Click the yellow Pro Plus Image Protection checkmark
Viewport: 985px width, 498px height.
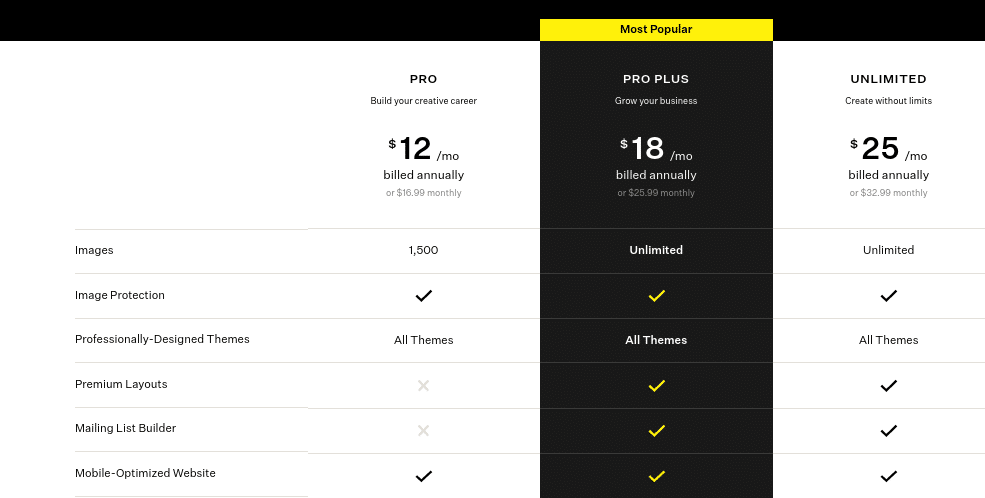click(656, 295)
